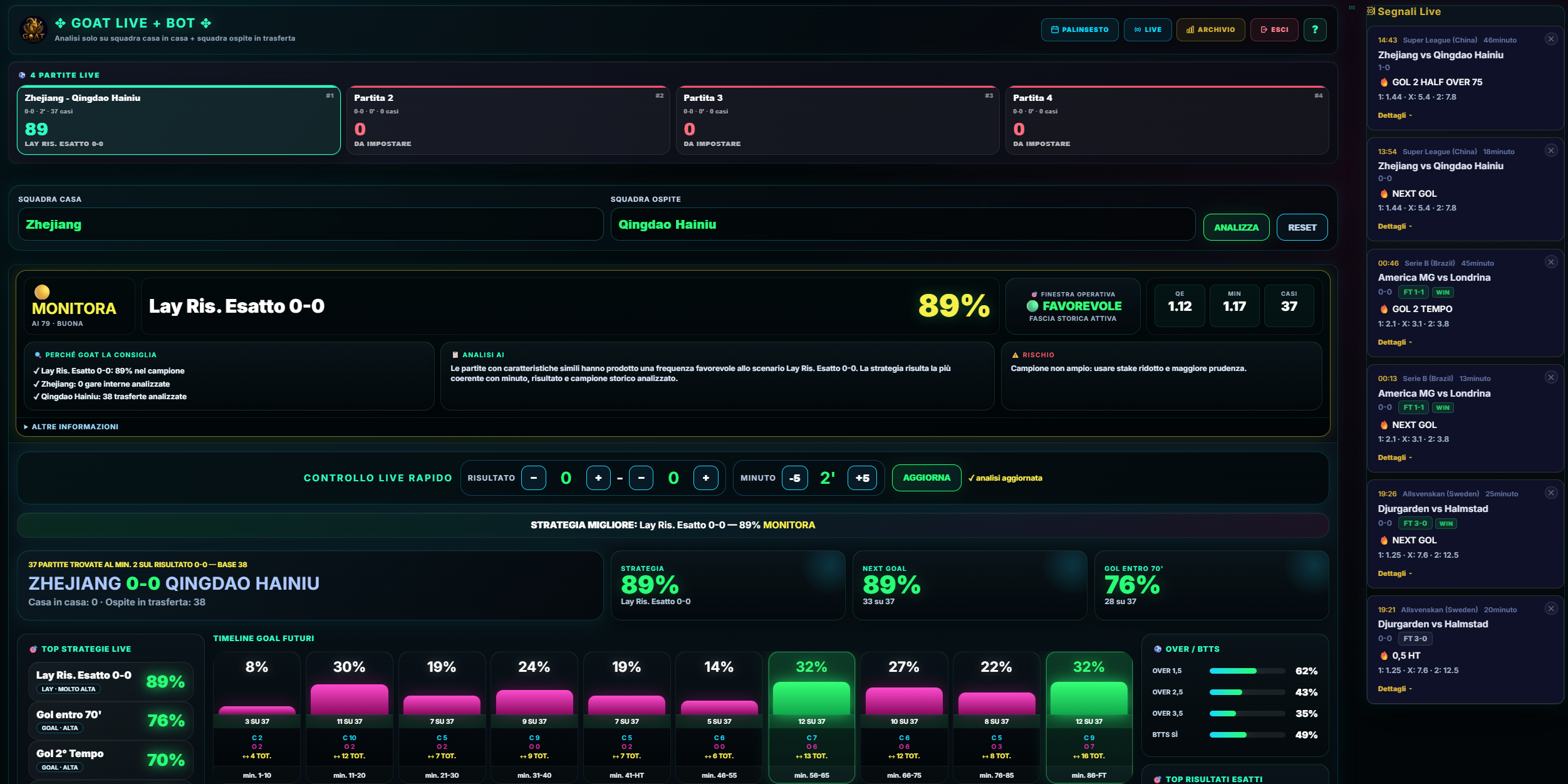Expand Dettagli for 13:54 NEXT GOL signal
The height and width of the screenshot is (784, 1568).
coord(1394,226)
